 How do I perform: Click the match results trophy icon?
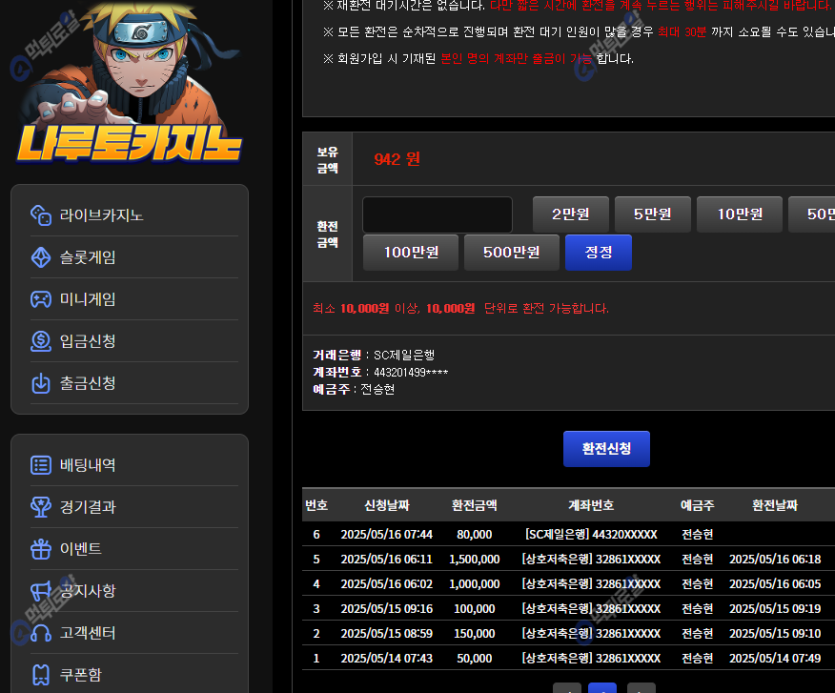41,507
